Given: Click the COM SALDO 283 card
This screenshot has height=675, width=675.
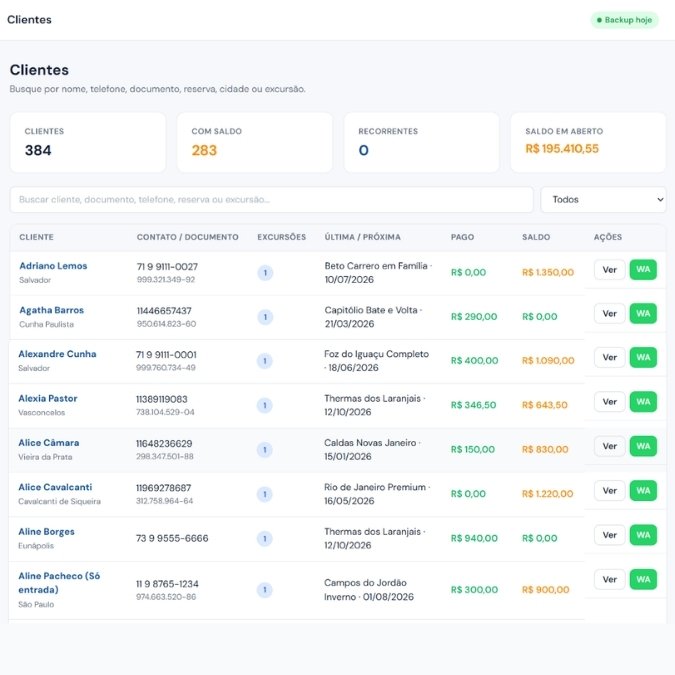Looking at the screenshot, I should click(255, 142).
